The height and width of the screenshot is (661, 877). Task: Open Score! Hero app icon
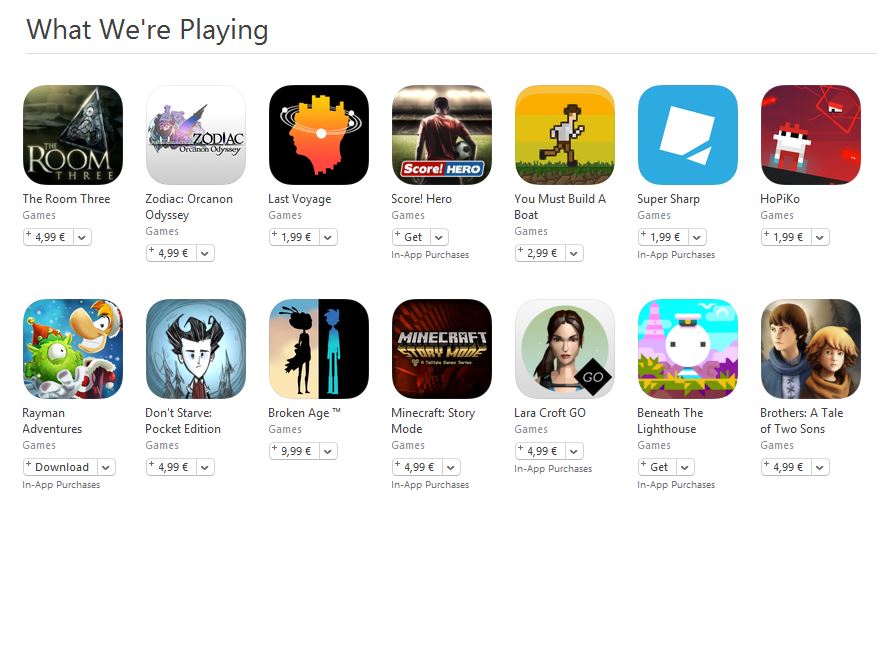[x=442, y=135]
